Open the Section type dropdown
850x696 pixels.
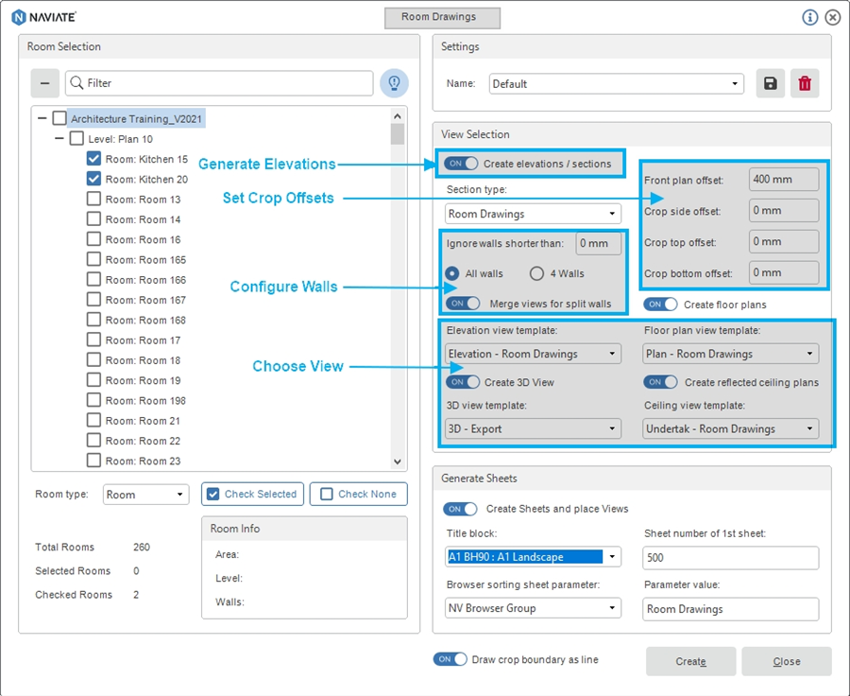coord(533,214)
